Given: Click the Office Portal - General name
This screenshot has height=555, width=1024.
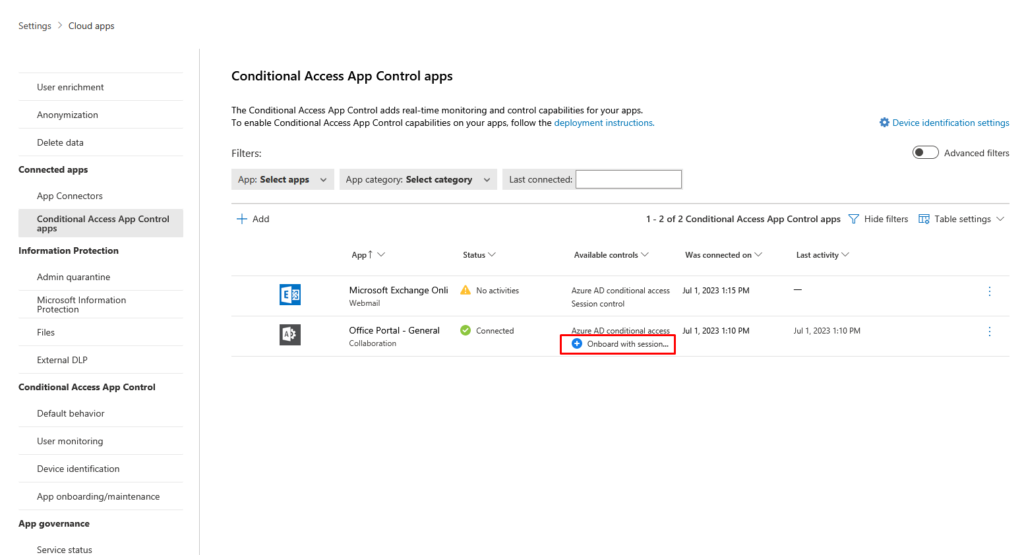Looking at the screenshot, I should [394, 330].
